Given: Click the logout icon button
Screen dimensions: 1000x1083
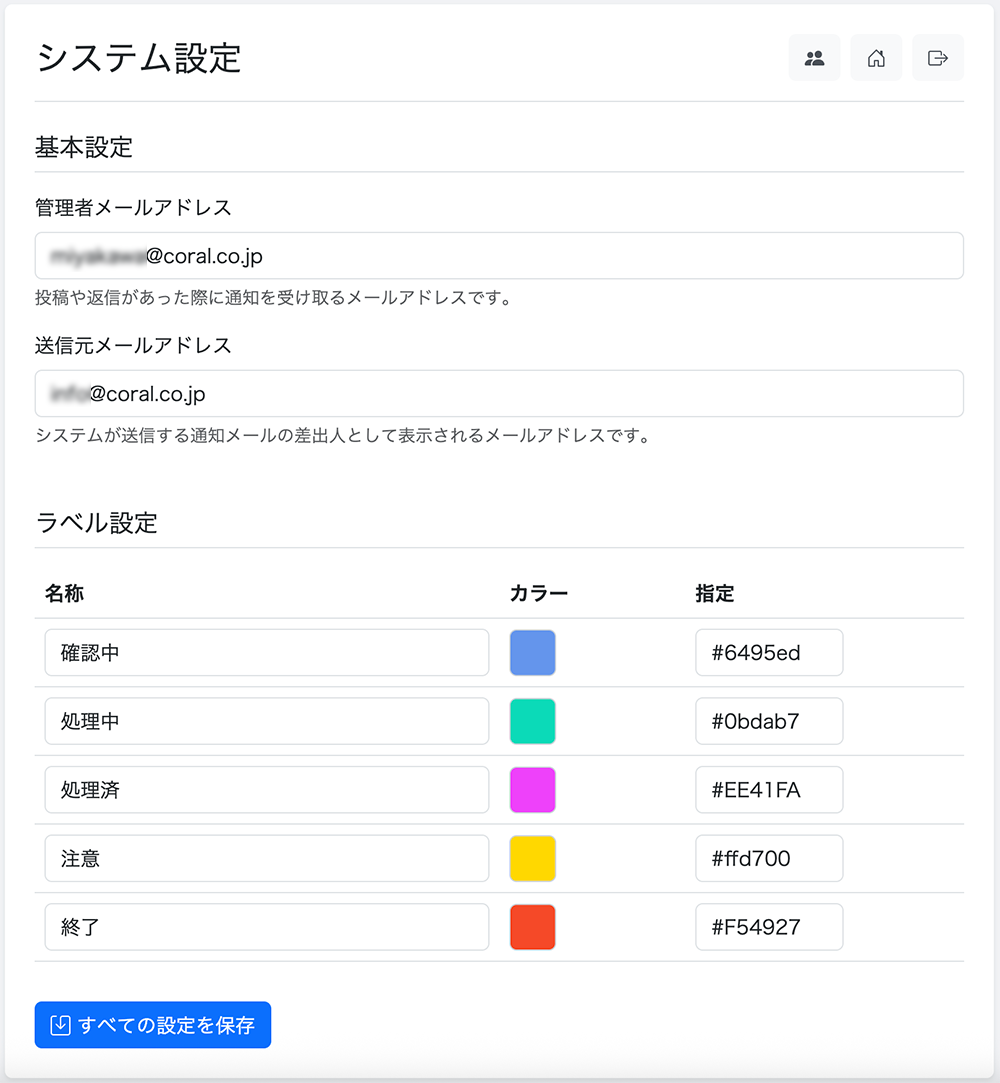Looking at the screenshot, I should tap(937, 58).
